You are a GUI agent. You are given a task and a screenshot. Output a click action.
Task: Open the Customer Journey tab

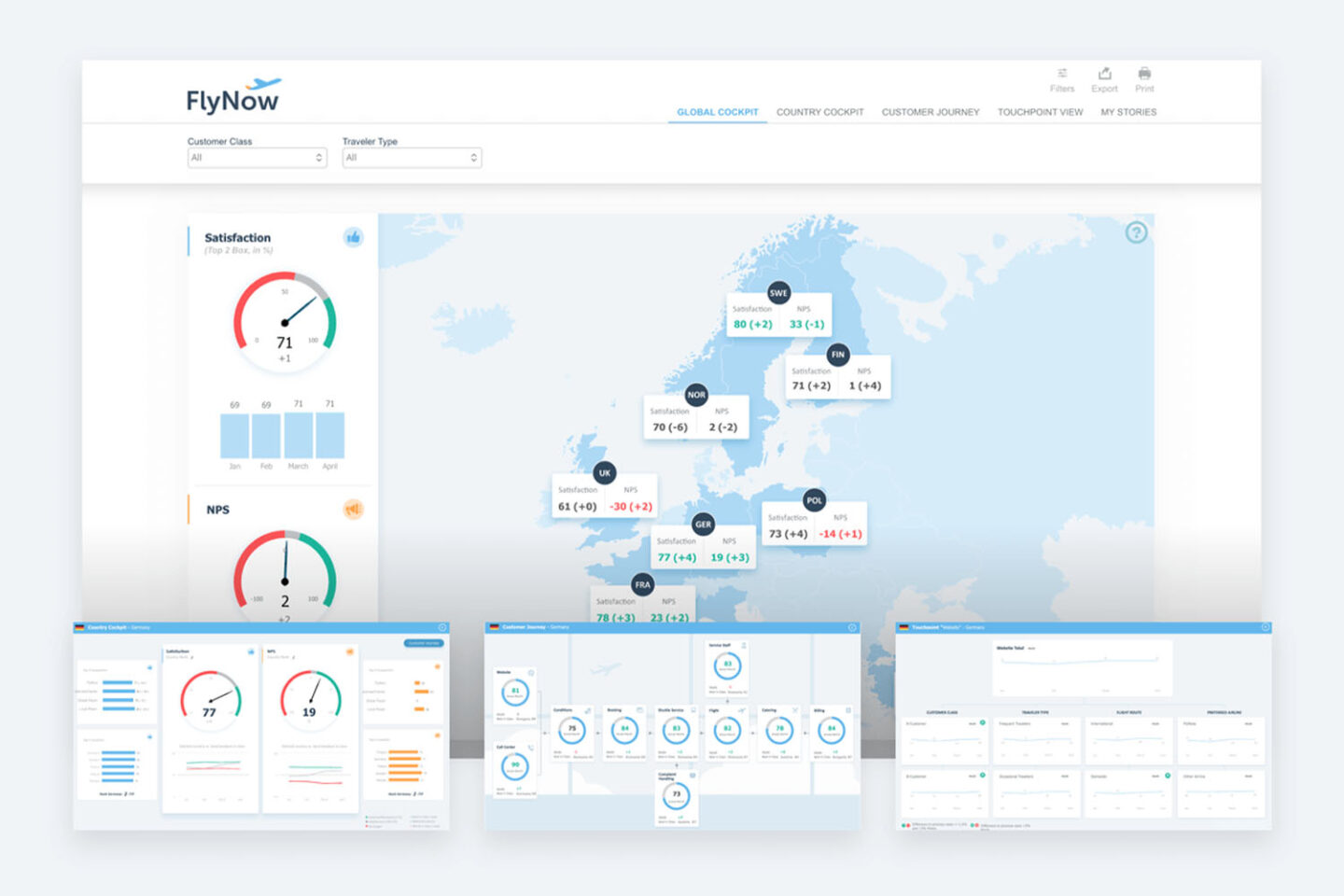(931, 112)
